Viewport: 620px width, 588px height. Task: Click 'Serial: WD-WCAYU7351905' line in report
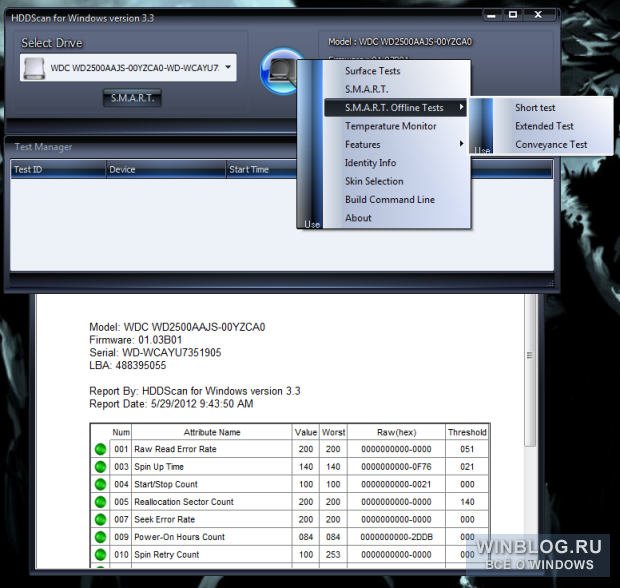point(155,352)
